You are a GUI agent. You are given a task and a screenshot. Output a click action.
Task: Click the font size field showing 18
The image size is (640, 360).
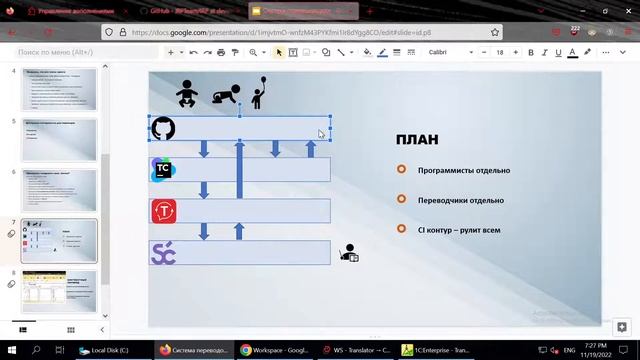click(500, 52)
